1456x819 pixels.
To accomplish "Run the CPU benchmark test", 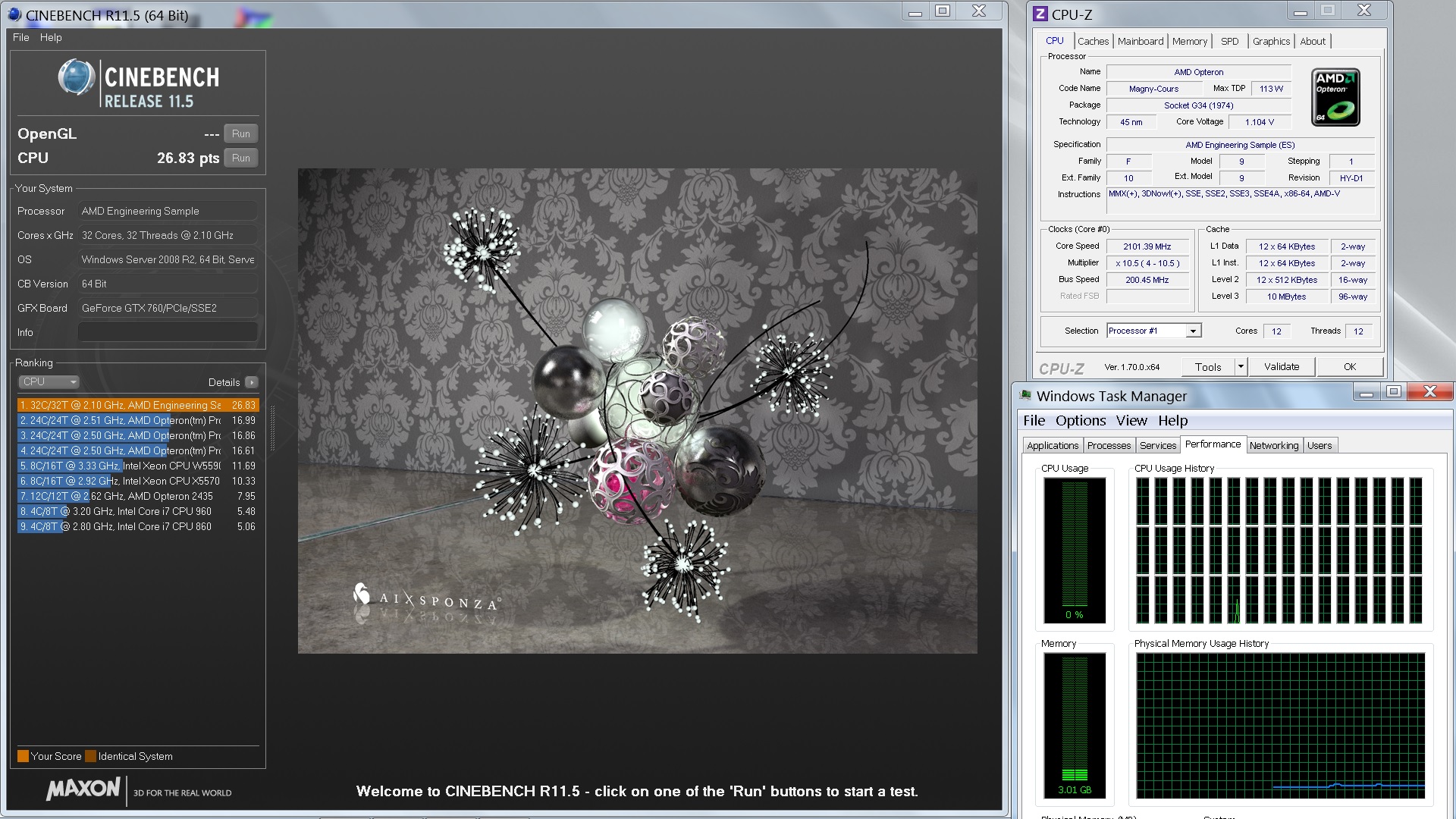I will pos(241,158).
